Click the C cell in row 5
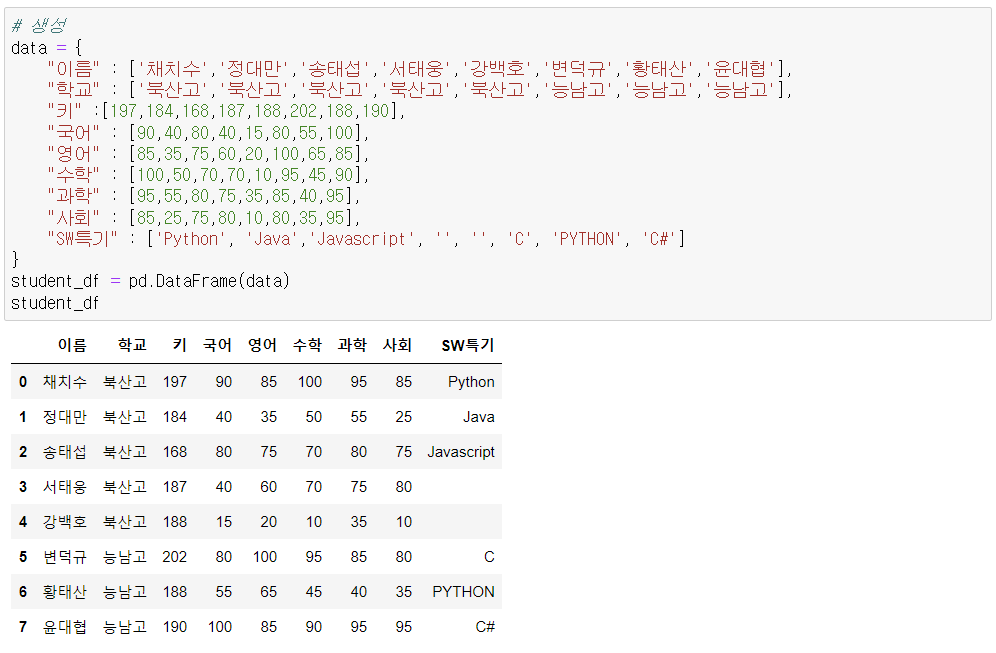 tap(489, 556)
